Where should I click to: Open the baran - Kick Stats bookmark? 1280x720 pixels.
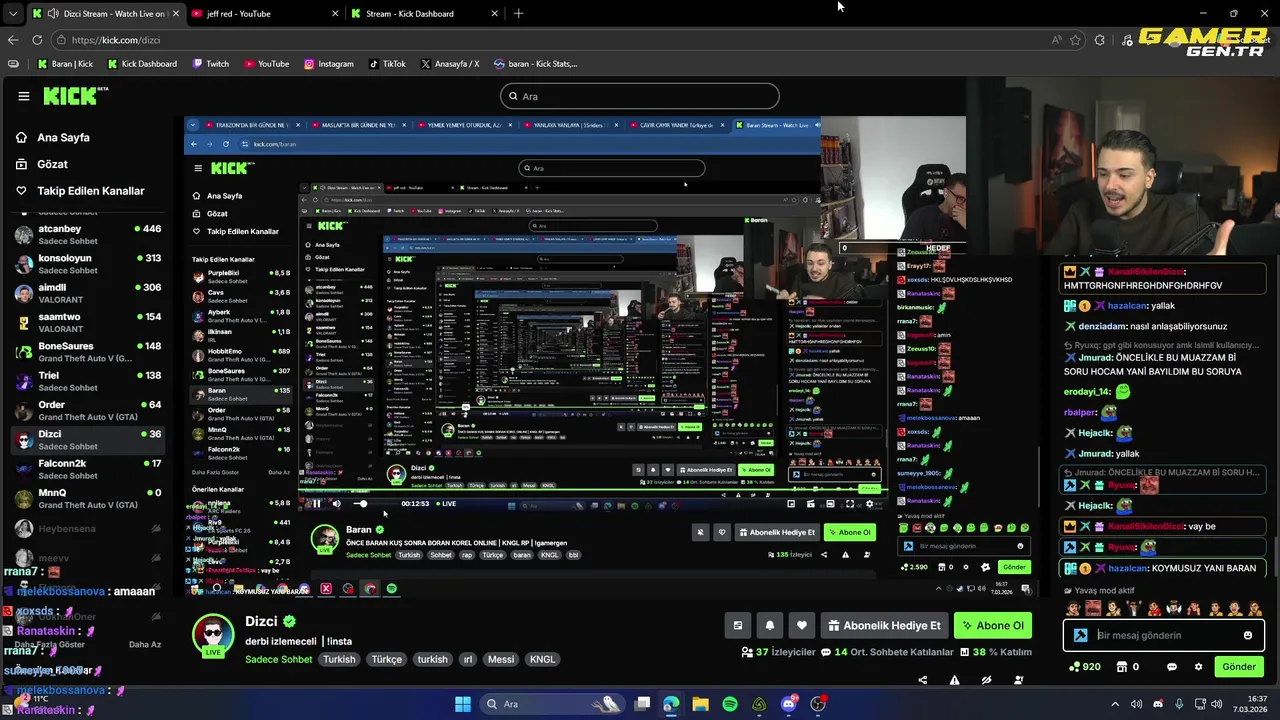coord(535,64)
